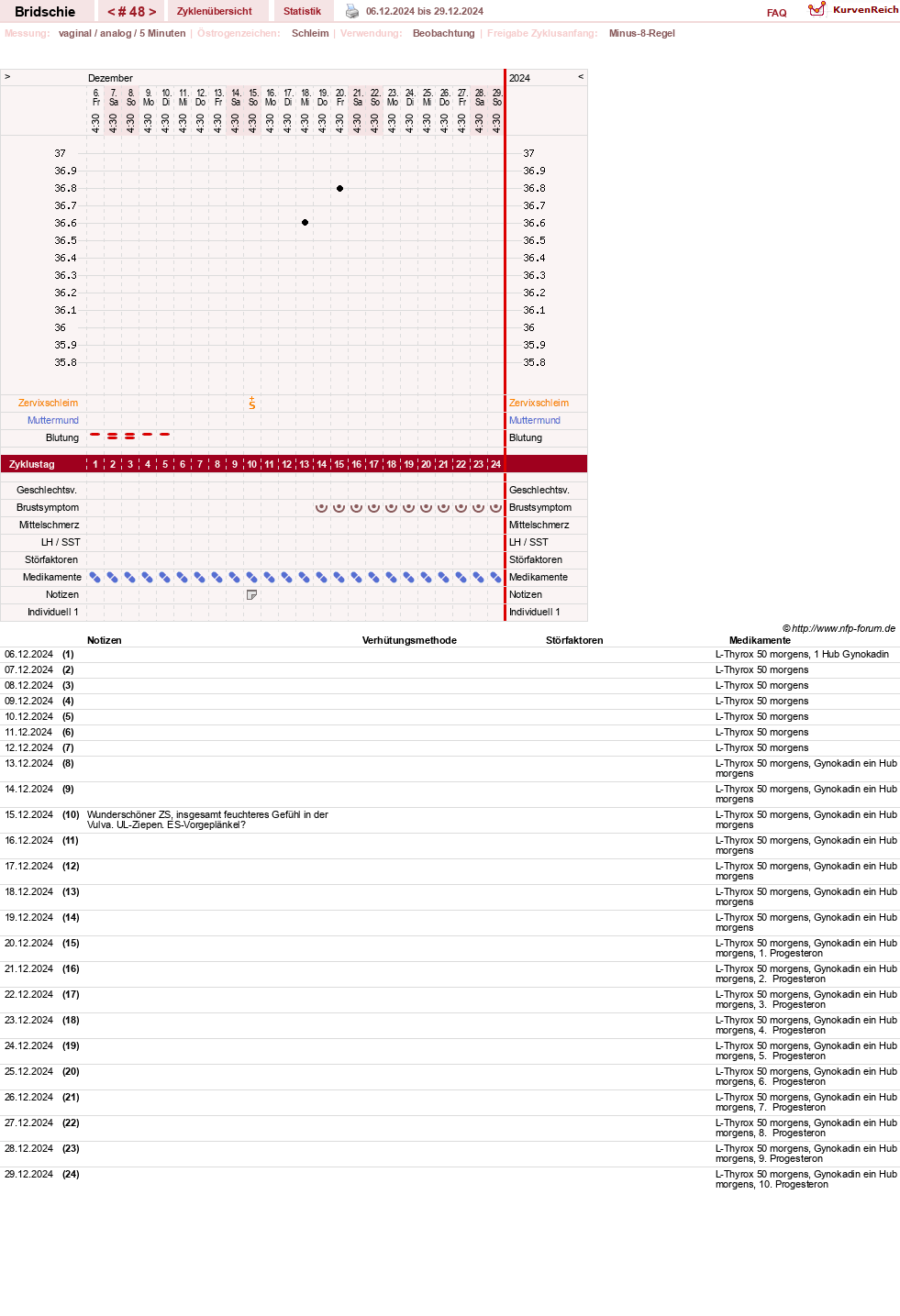This screenshot has width=900, height=1316.
Task: Open the note icon on cycle day 10
Action: click(252, 594)
